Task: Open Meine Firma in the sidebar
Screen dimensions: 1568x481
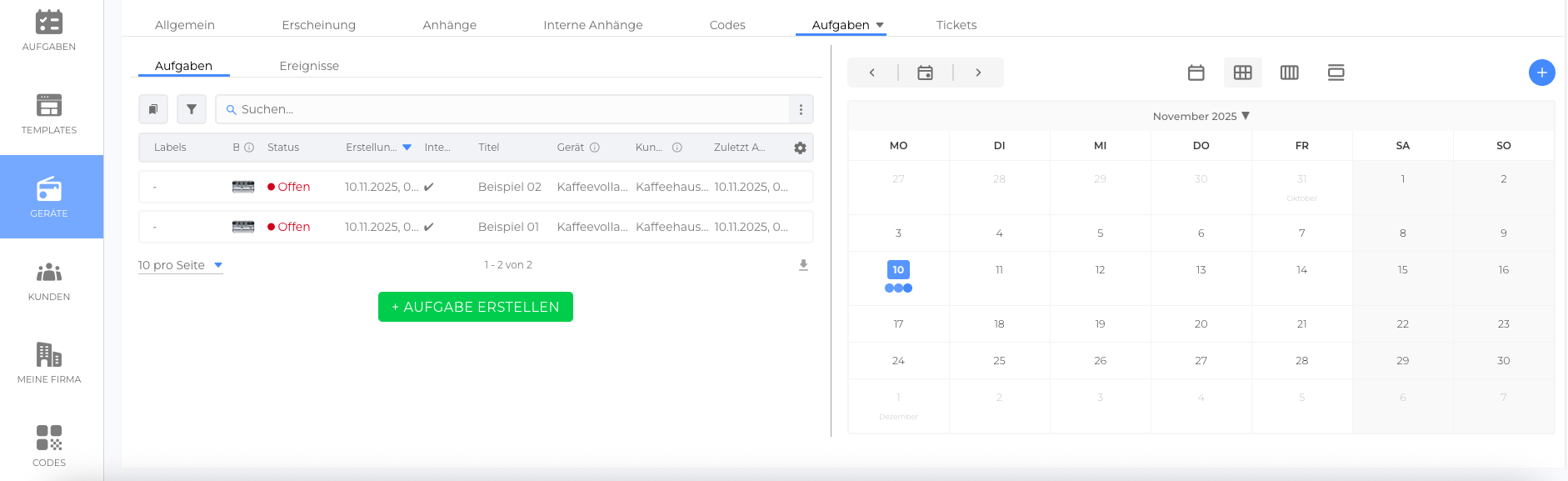Action: pyautogui.click(x=49, y=363)
